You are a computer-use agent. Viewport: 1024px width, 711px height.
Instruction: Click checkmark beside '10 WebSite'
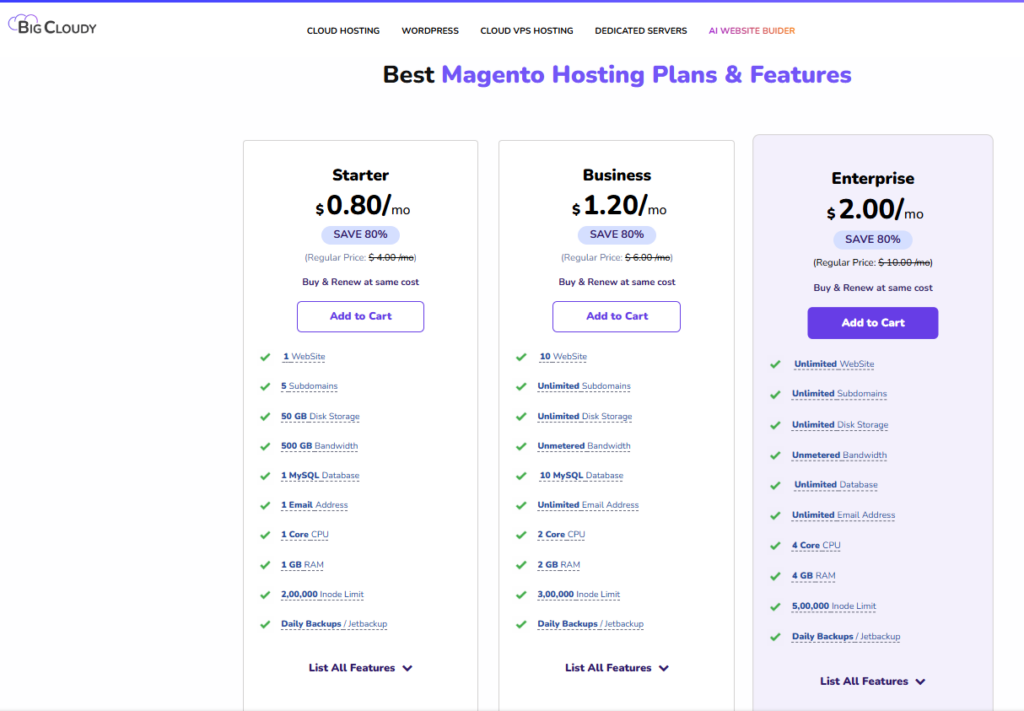[x=521, y=357]
